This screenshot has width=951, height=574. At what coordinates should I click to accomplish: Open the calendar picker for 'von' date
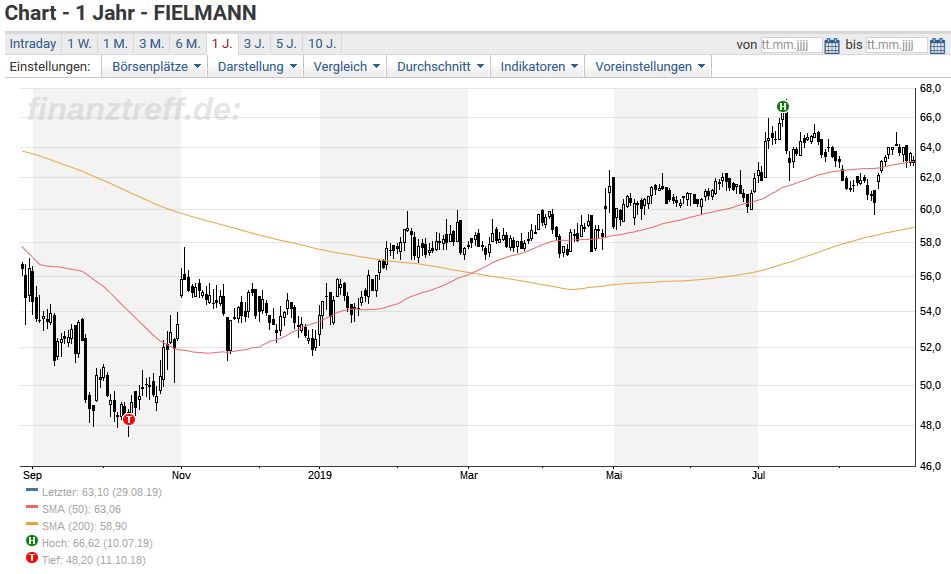click(832, 46)
